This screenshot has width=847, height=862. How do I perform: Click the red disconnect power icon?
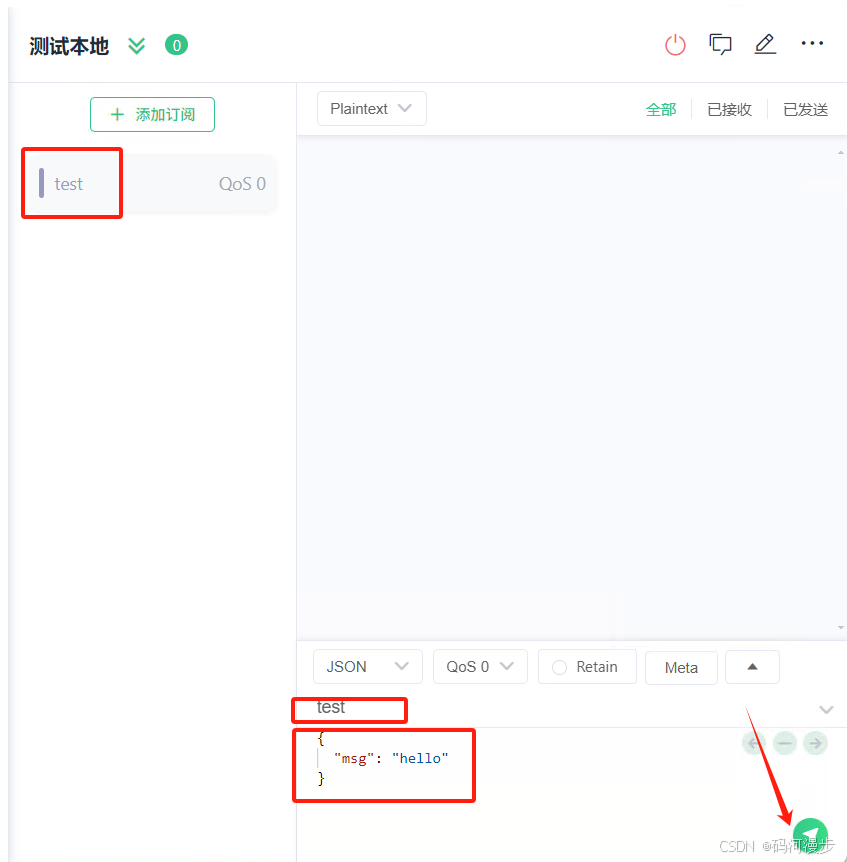coord(675,45)
